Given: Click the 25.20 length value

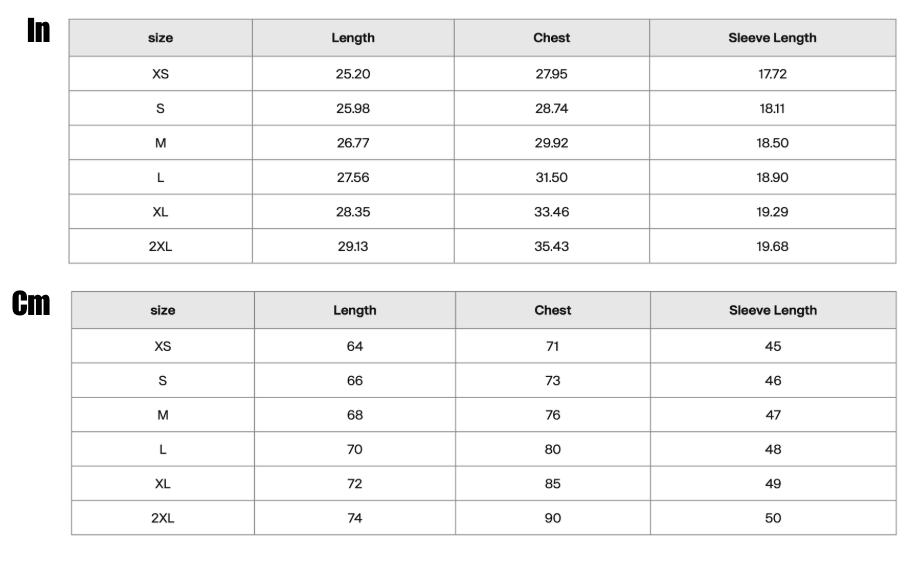Looking at the screenshot, I should (x=353, y=74).
